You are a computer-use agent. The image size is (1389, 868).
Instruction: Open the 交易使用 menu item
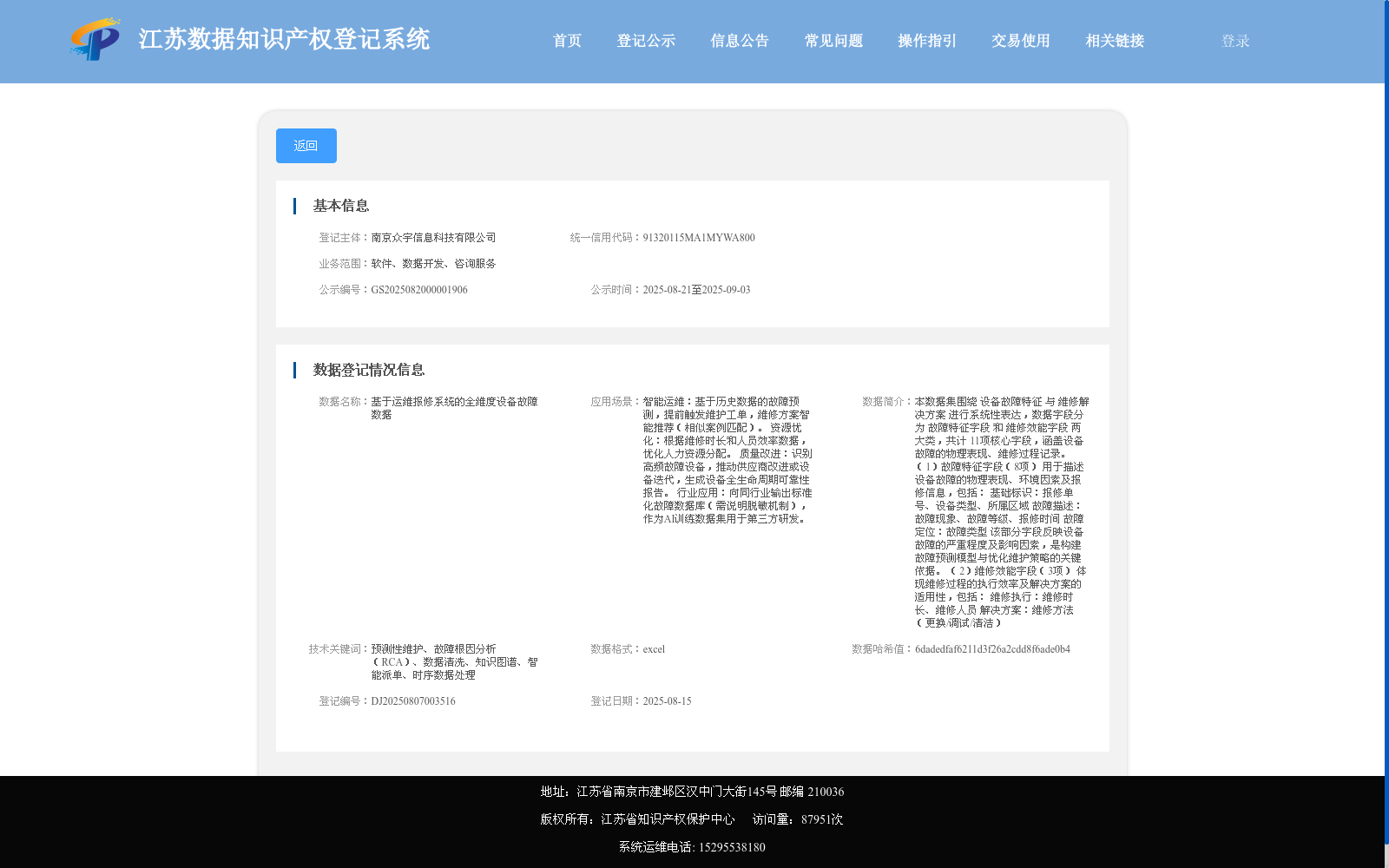(x=1021, y=41)
